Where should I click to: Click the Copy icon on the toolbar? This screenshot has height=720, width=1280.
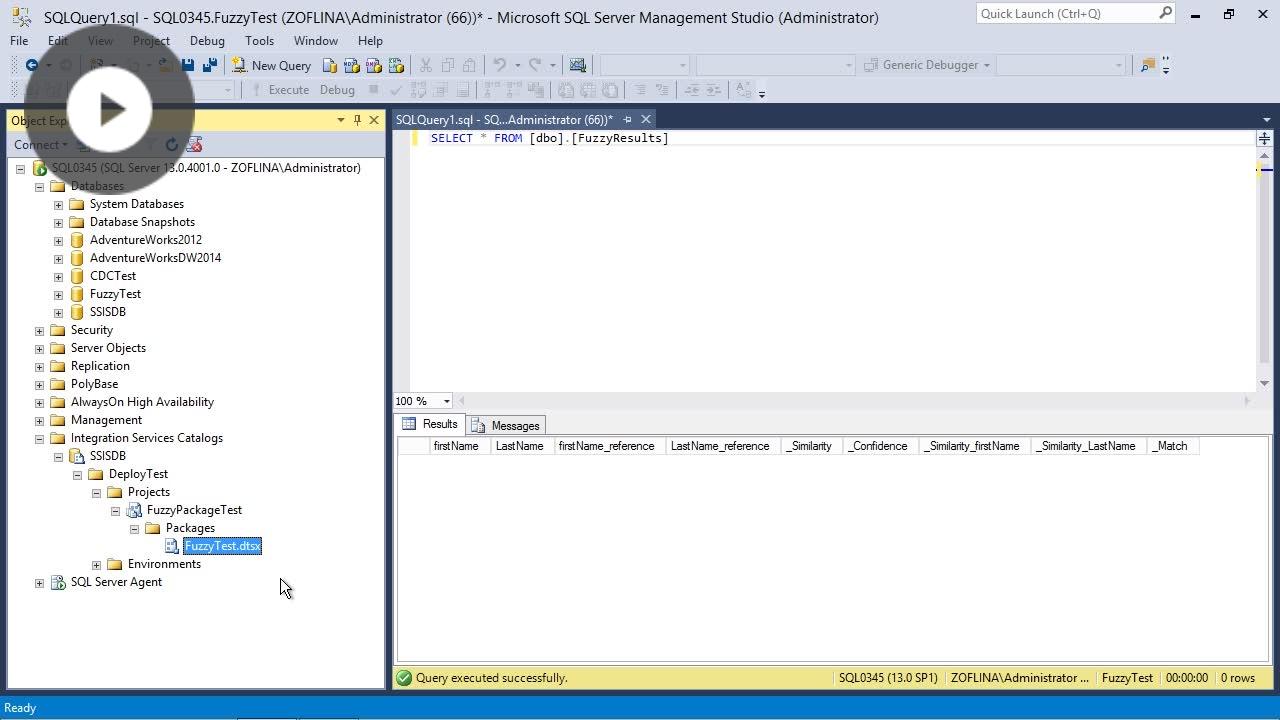(446, 65)
